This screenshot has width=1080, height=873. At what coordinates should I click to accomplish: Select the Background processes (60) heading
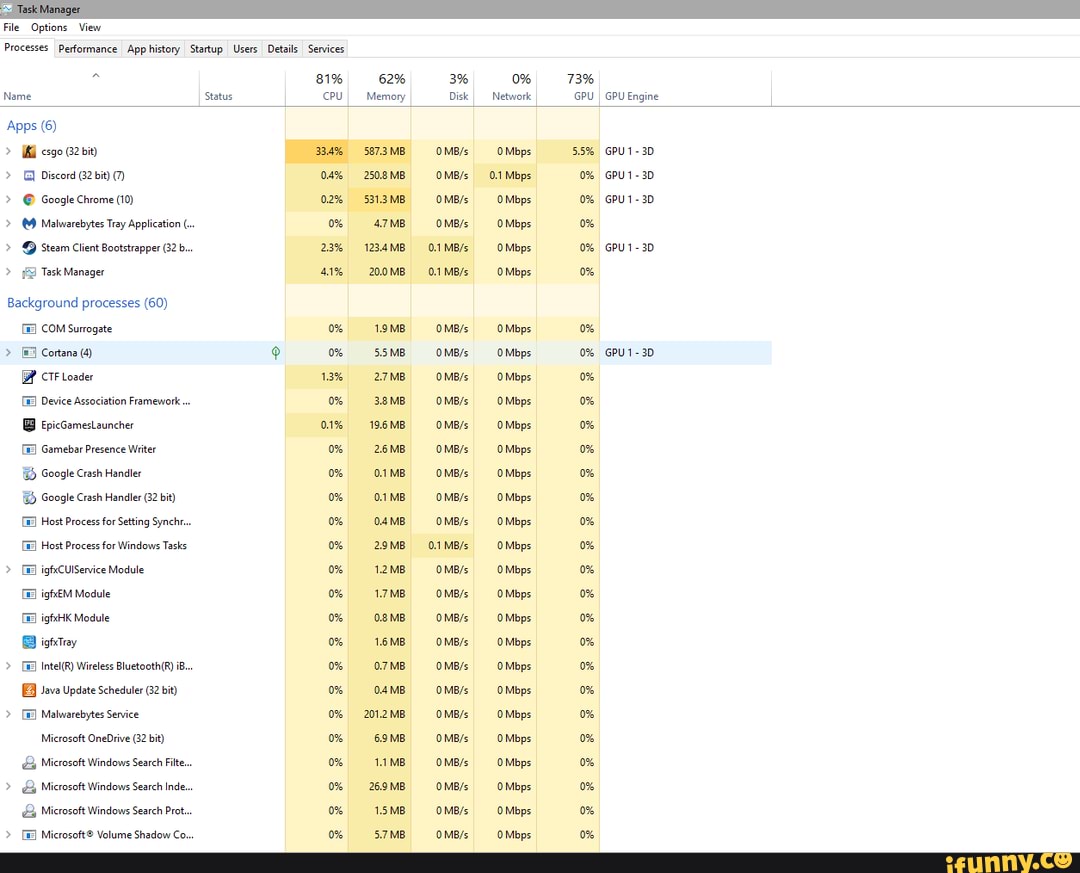[87, 302]
